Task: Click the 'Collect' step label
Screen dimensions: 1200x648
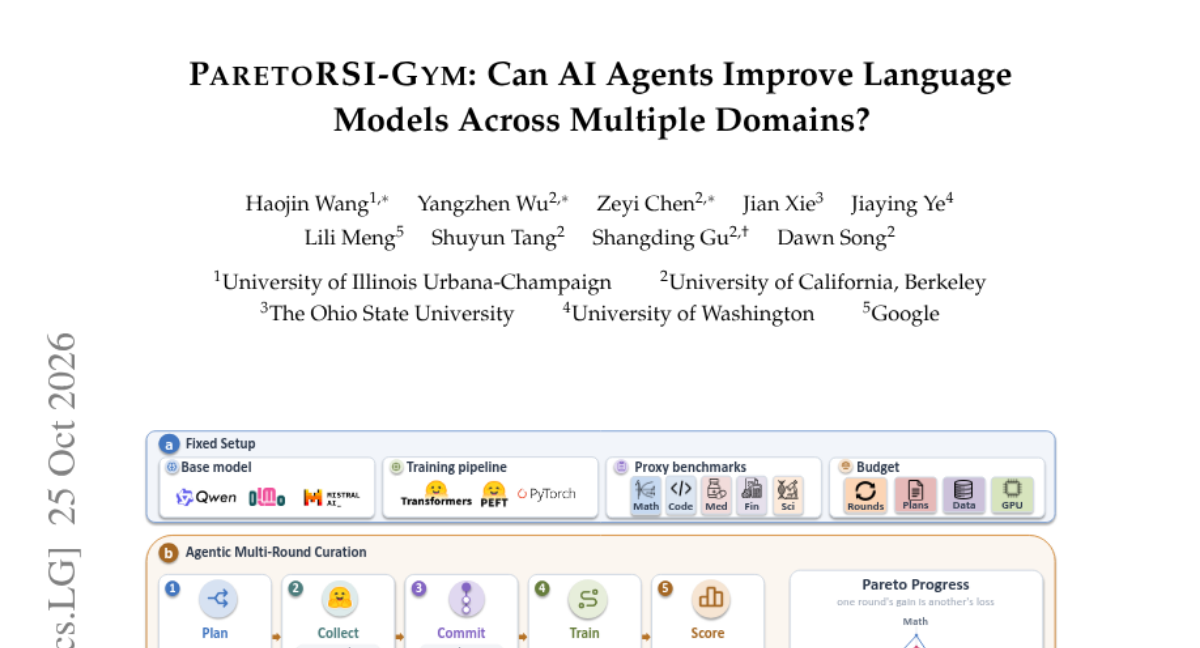Action: [x=338, y=633]
